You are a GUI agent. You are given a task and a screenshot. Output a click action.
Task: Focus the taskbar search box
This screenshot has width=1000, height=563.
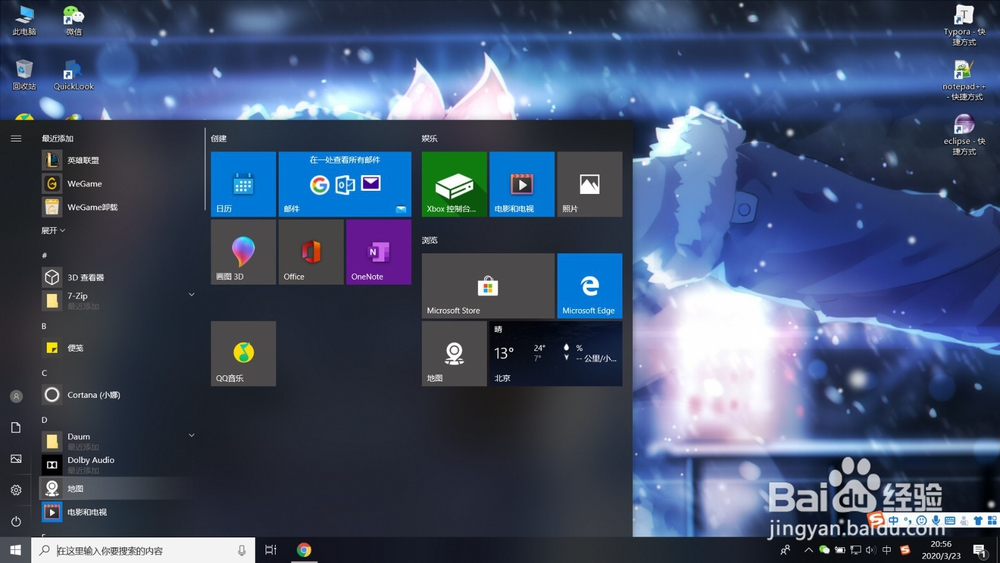point(143,550)
